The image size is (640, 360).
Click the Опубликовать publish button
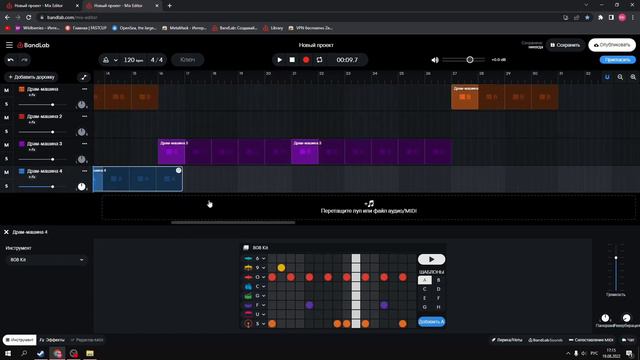click(612, 45)
